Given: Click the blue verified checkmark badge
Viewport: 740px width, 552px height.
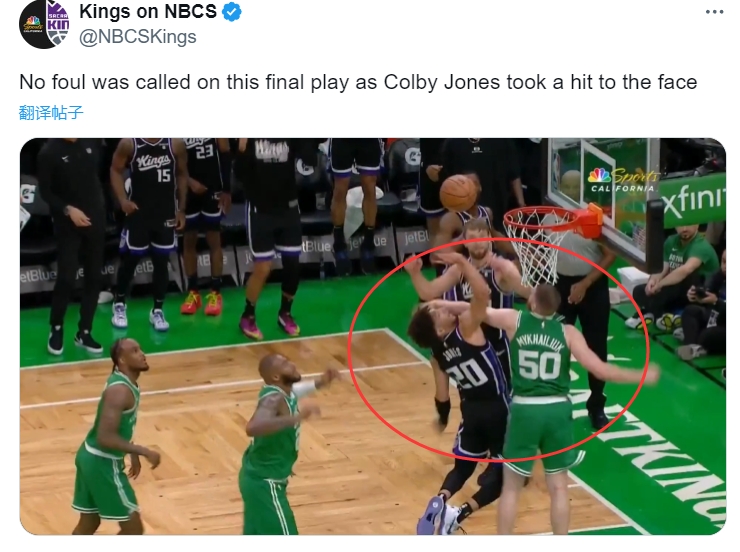Looking at the screenshot, I should 232,12.
